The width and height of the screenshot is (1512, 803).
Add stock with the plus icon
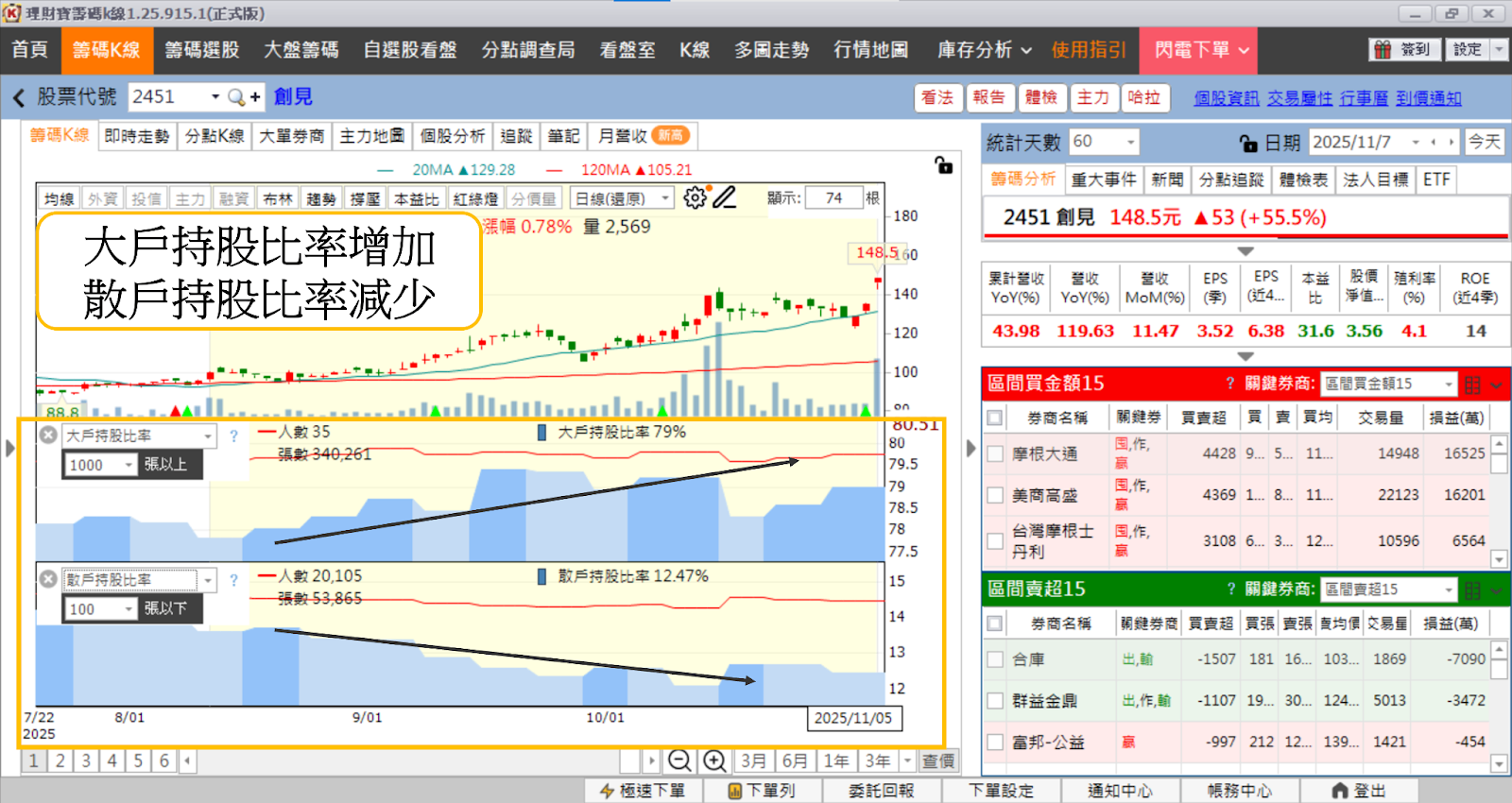(x=255, y=96)
